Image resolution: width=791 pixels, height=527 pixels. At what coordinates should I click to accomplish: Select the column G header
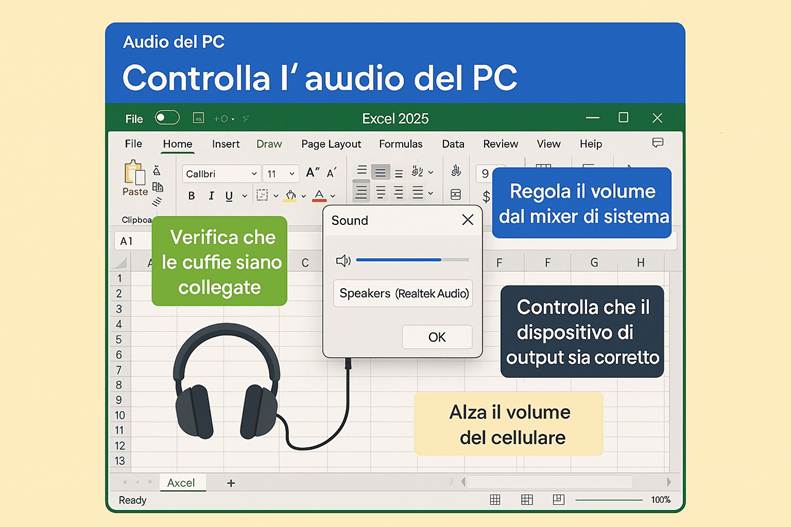pos(594,263)
